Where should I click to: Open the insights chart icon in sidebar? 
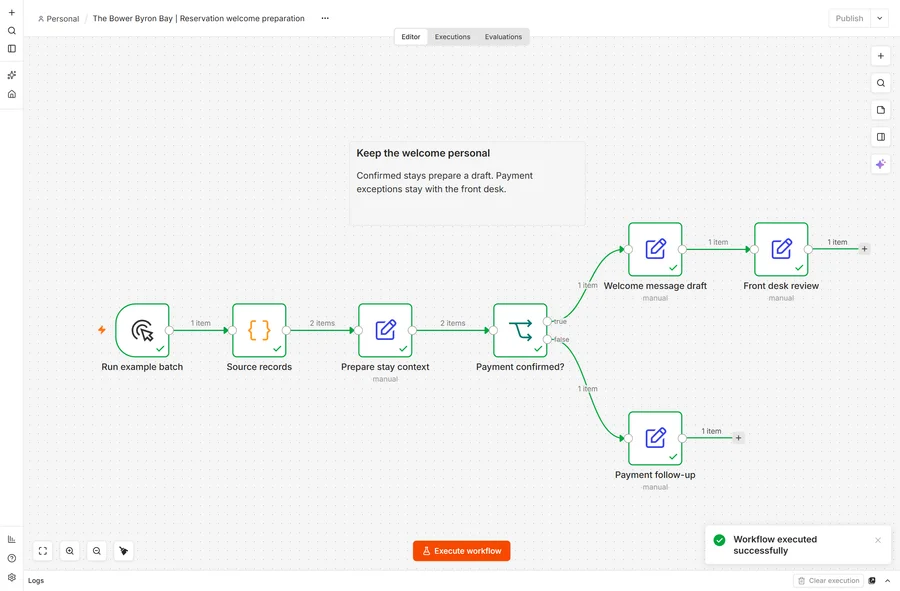11,539
